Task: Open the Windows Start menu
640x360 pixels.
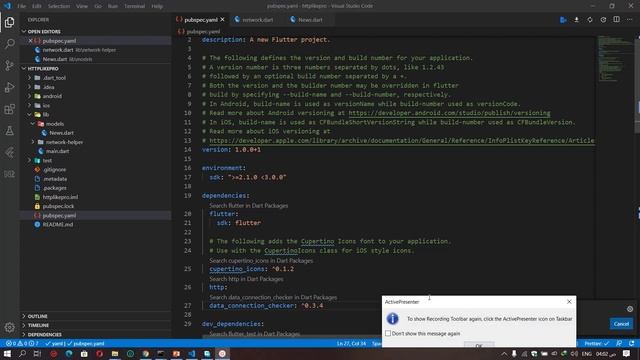Action: 7,353
